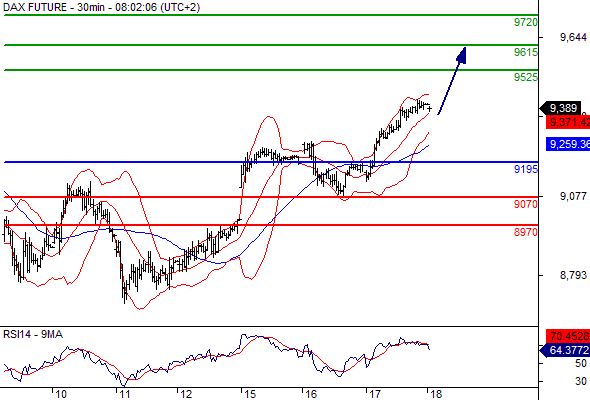Click the date label 17 on time axis
The width and height of the screenshot is (590, 400).
375,394
